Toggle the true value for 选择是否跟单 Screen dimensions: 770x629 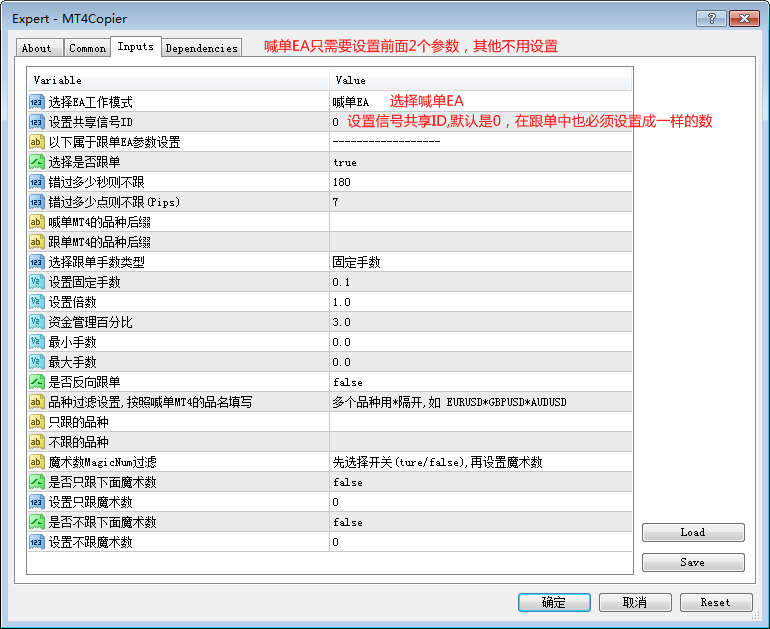[x=345, y=163]
